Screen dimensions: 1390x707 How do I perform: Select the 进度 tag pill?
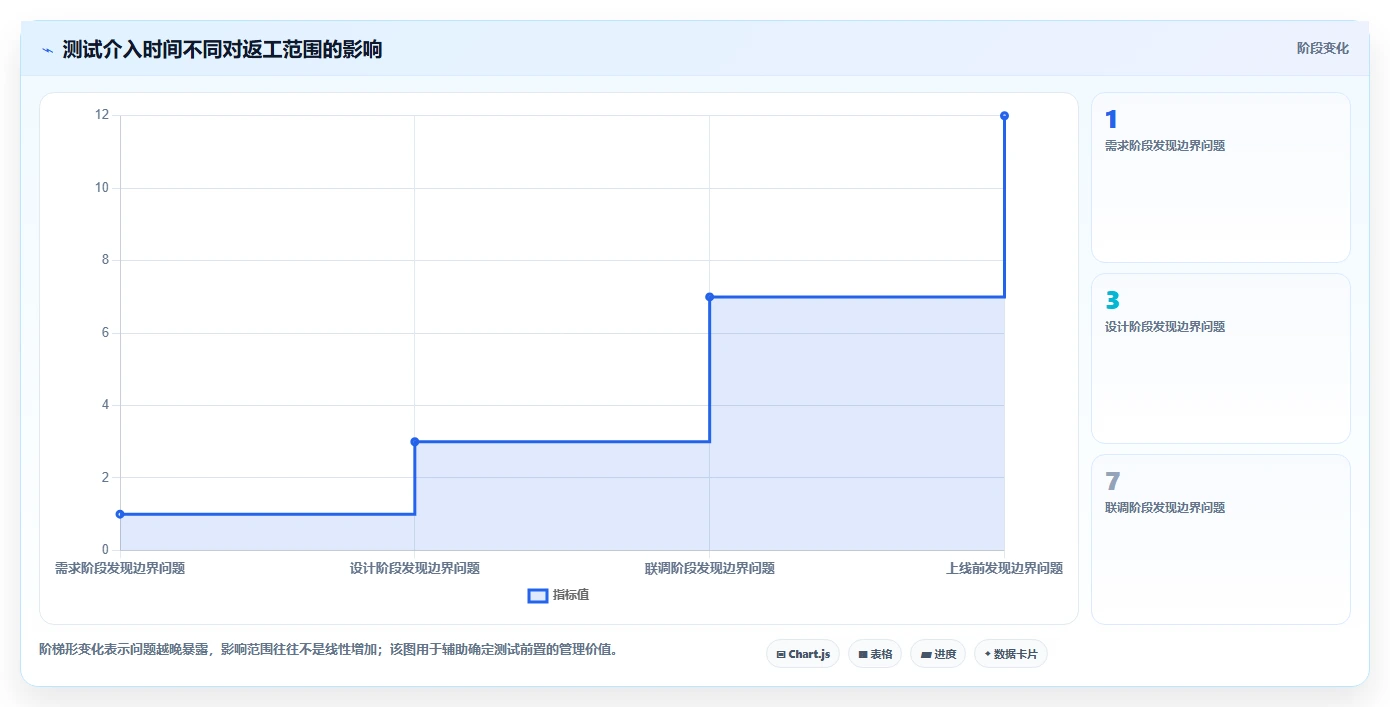(x=938, y=654)
